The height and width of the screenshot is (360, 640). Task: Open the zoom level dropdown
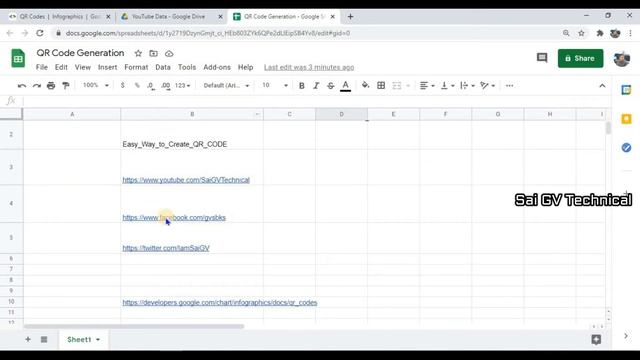click(96, 85)
